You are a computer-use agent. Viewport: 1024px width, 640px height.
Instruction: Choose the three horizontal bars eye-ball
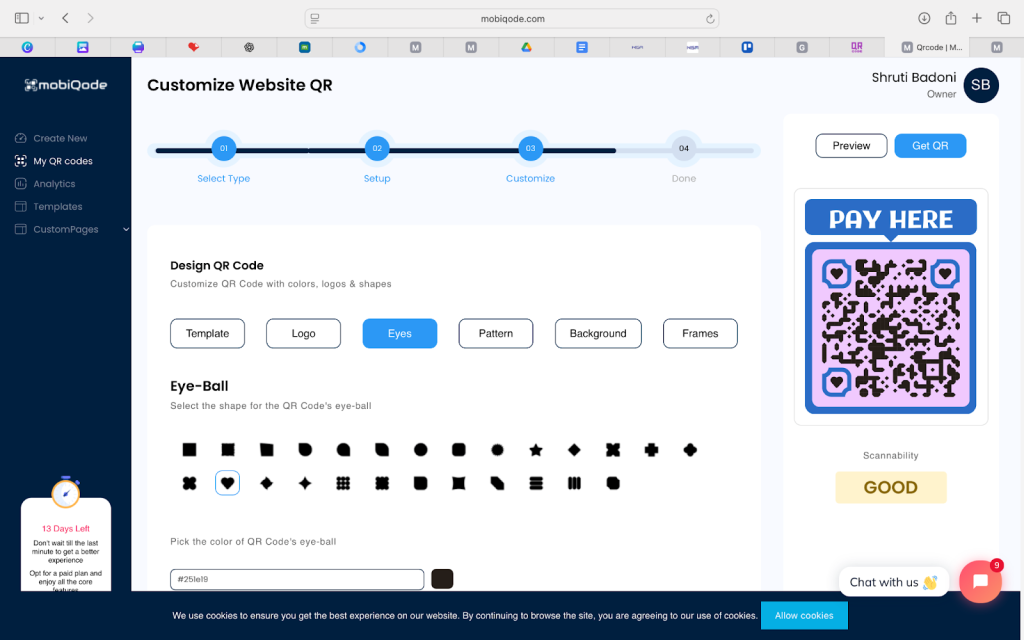(x=536, y=483)
